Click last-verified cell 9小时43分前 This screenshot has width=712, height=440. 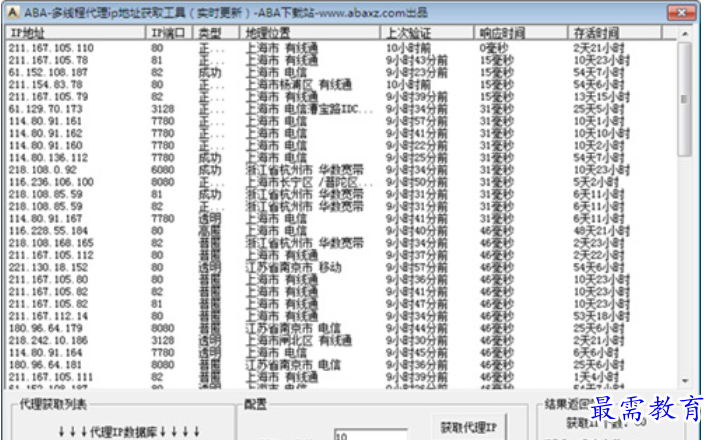(x=416, y=60)
